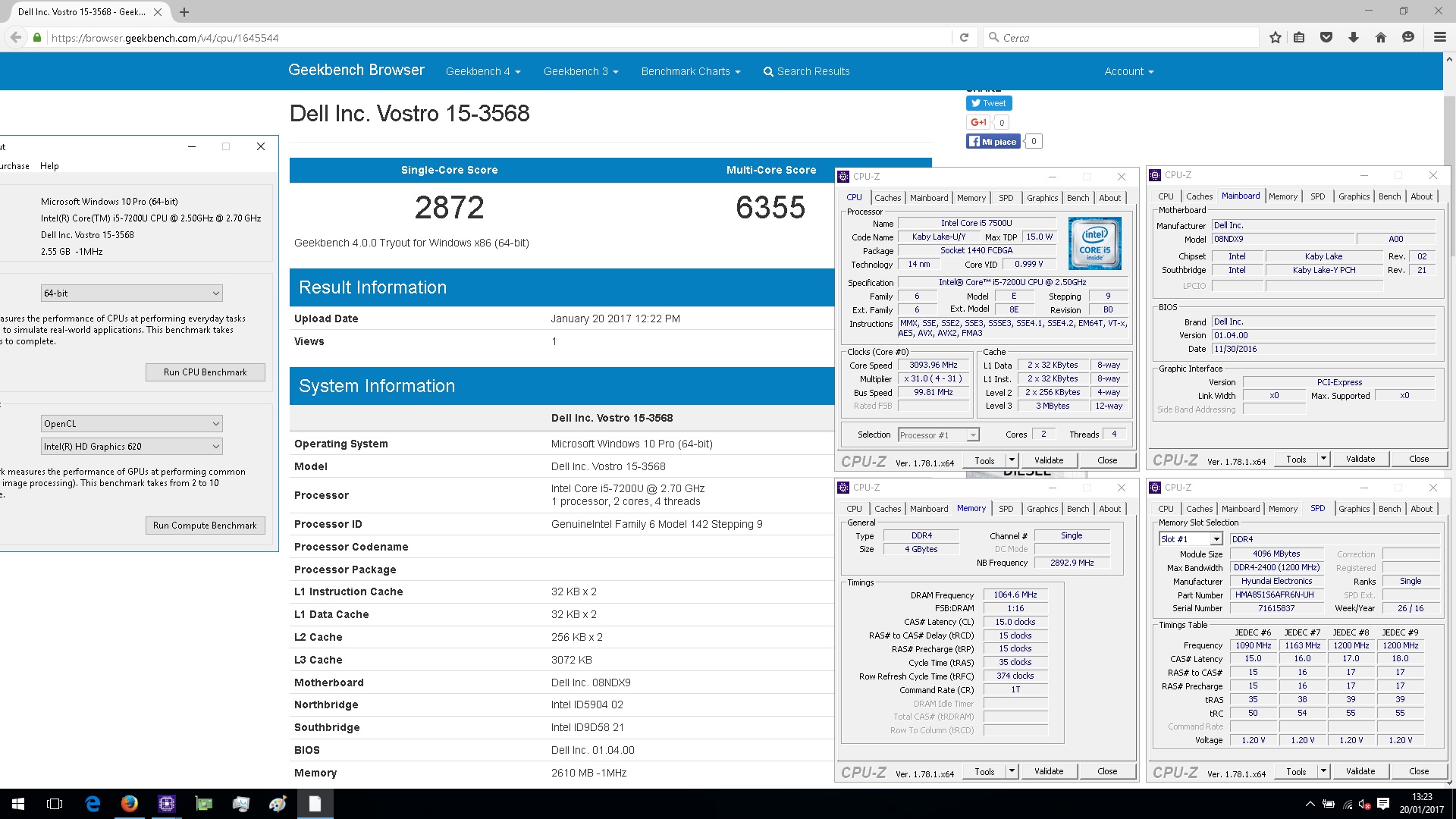Open the Geekbench 3 dropdown menu
Image resolution: width=1456 pixels, height=819 pixels.
(x=581, y=71)
